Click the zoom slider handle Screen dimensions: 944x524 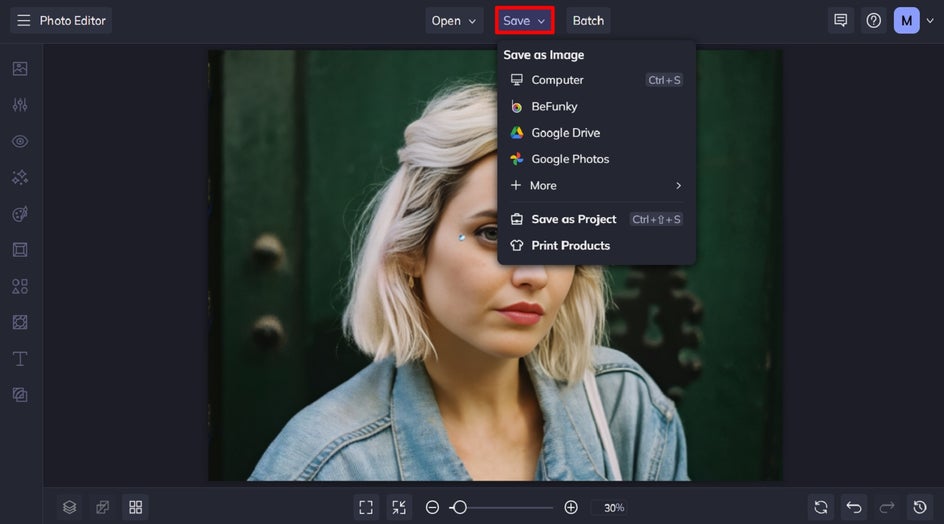[x=459, y=508]
